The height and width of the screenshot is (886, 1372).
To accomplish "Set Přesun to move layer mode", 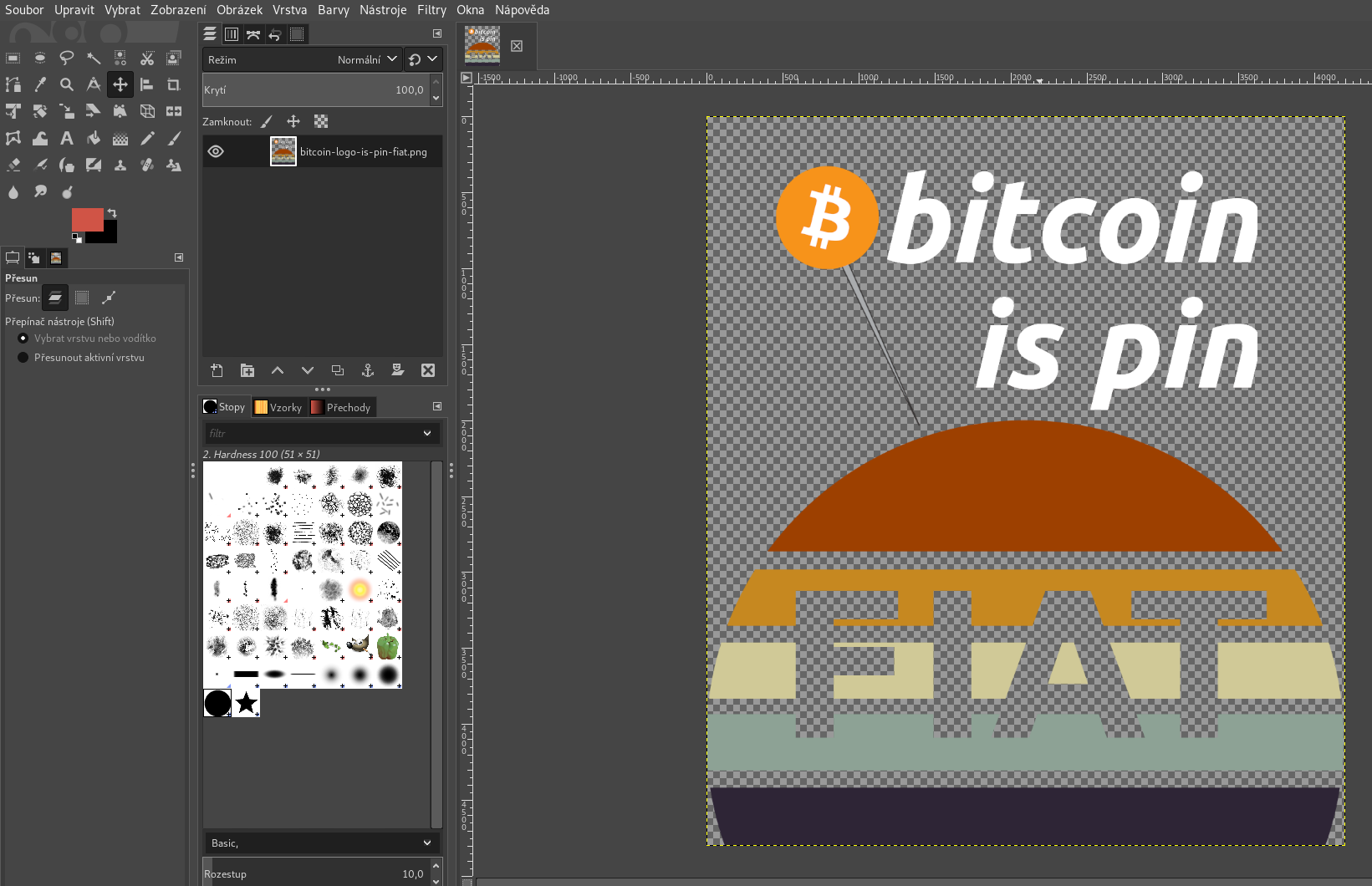I will coord(55,298).
